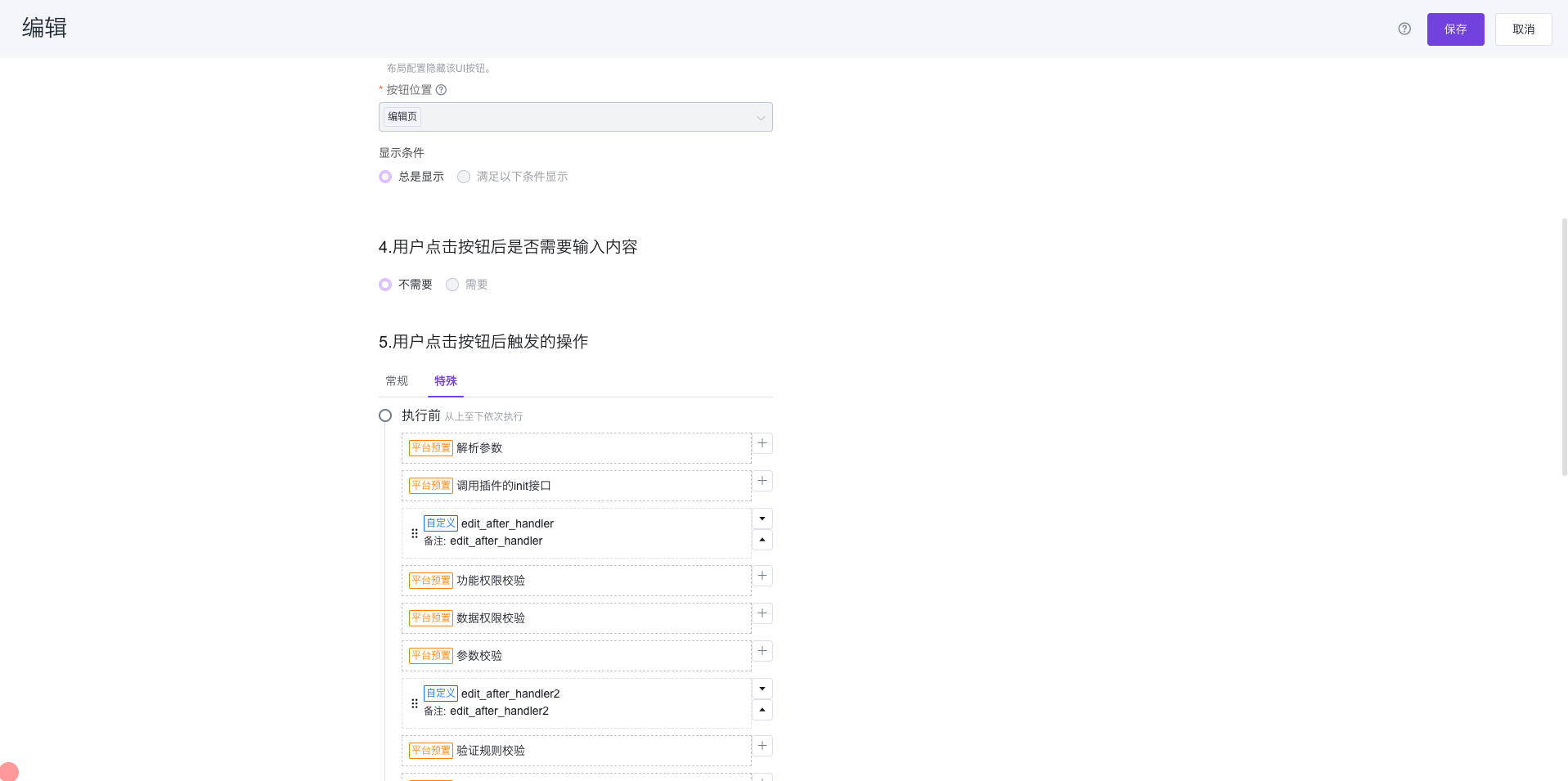Switch to the 常规 tab
This screenshot has width=1568, height=781.
396,380
